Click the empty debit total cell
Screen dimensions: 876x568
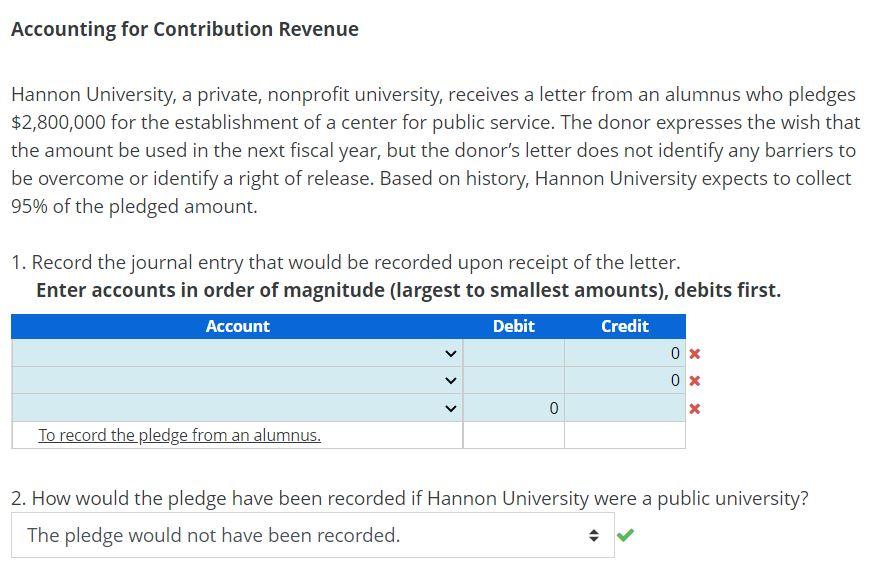tap(513, 435)
